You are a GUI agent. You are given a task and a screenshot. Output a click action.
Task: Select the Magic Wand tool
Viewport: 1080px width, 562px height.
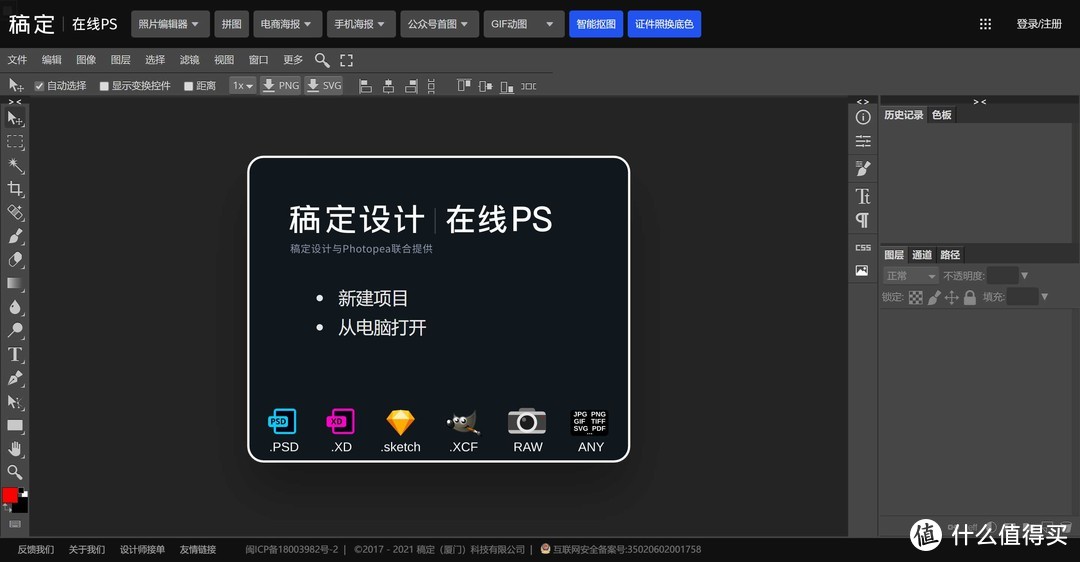[14, 165]
